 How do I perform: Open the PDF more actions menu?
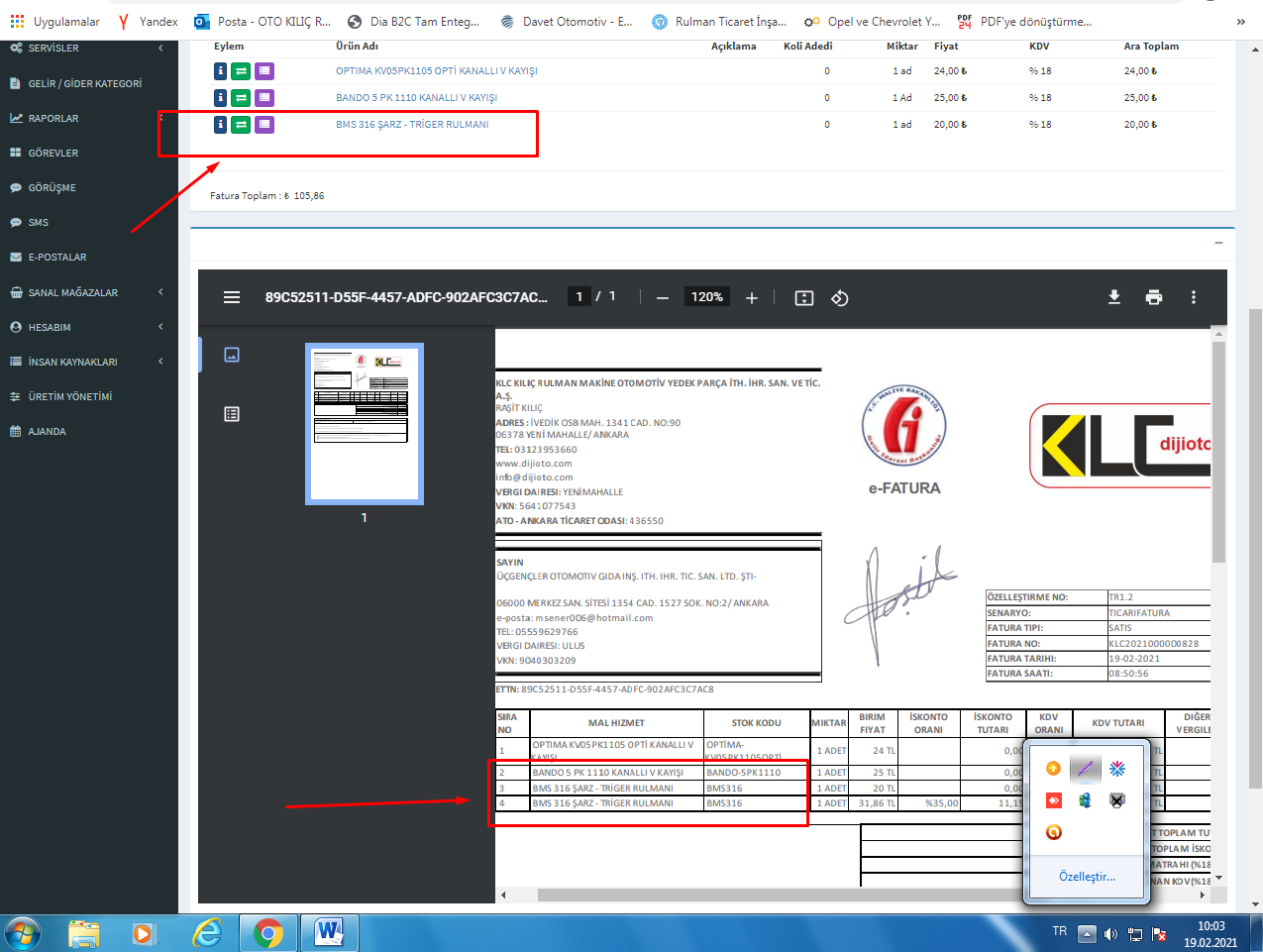(x=1194, y=297)
